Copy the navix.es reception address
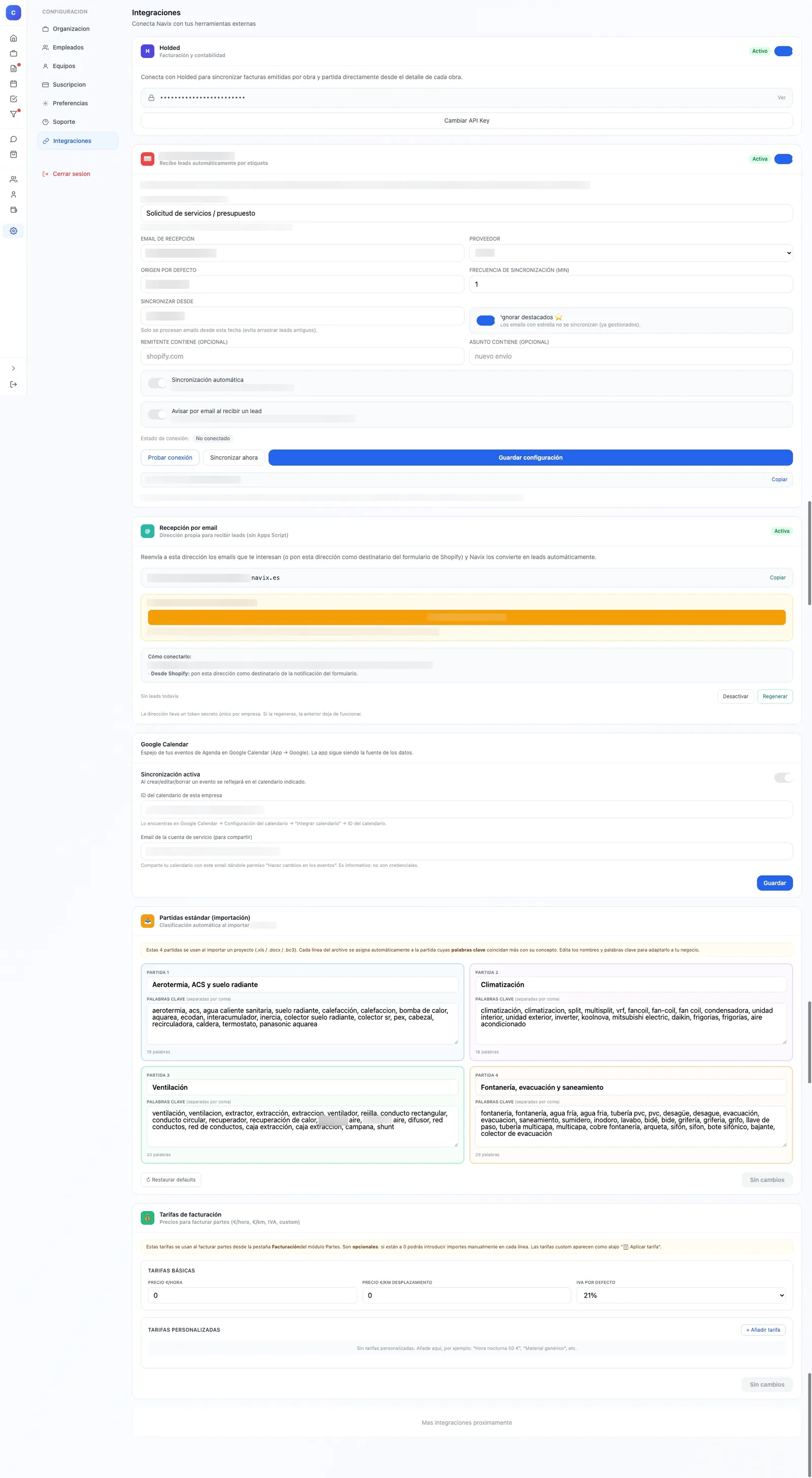Screen dimensions: 812x1478 point(777,578)
